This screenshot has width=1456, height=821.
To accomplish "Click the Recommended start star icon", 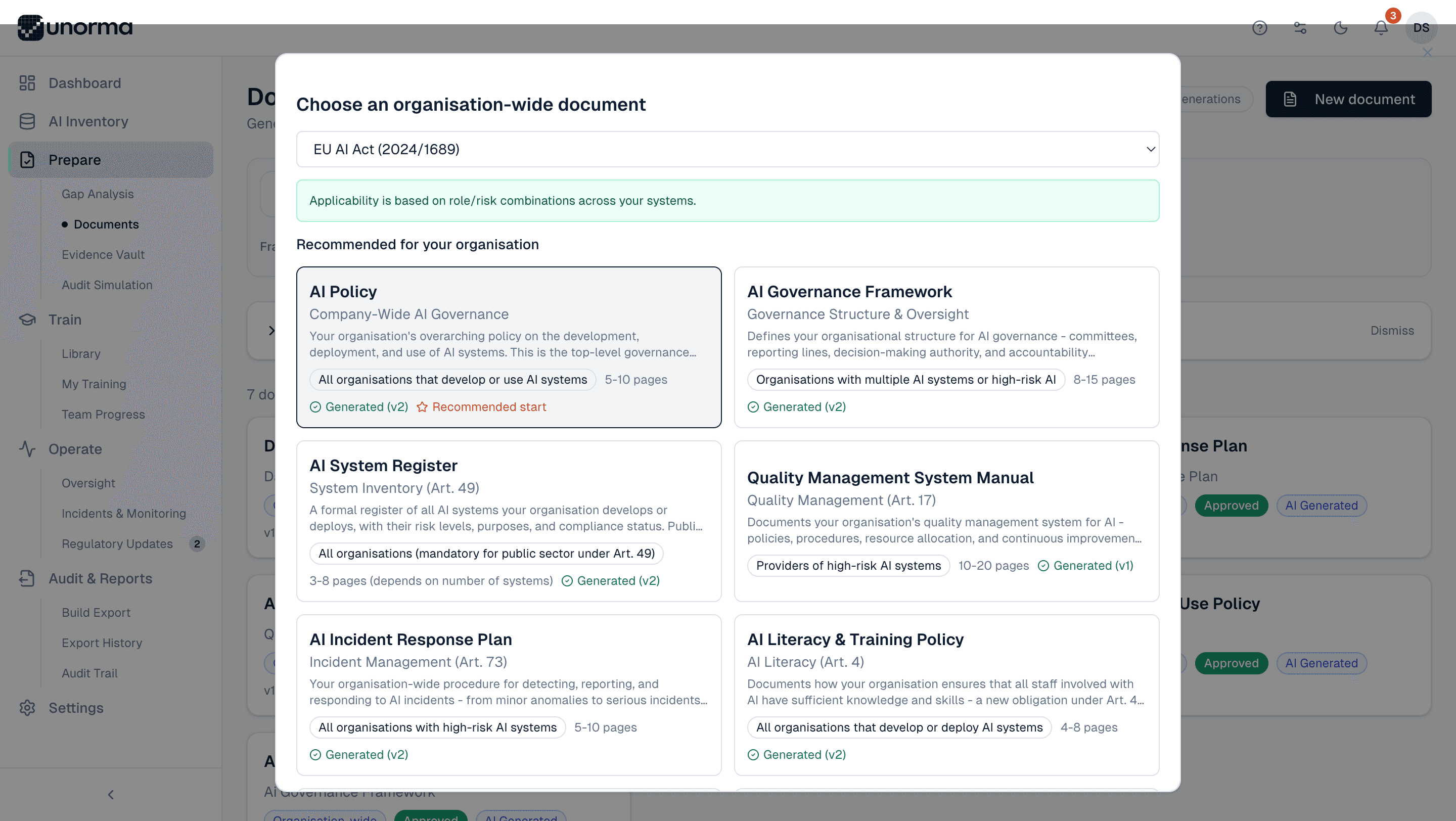I will pos(422,407).
